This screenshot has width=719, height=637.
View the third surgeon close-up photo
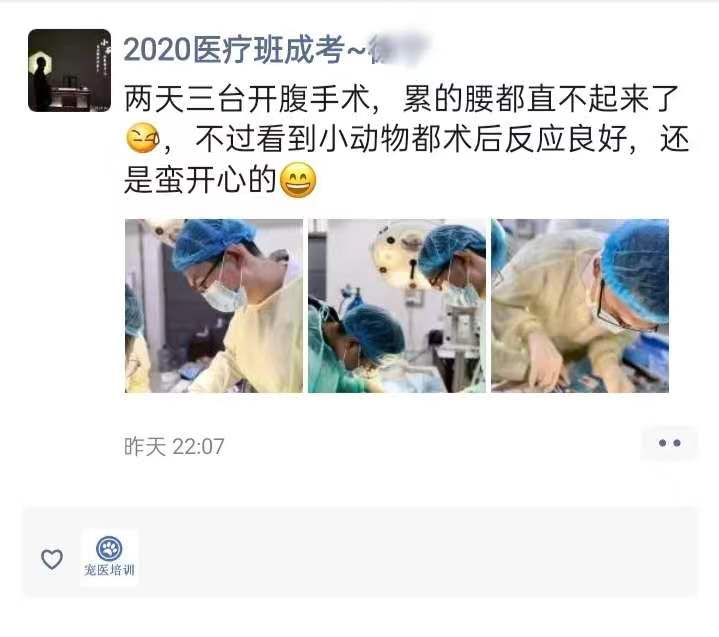580,306
